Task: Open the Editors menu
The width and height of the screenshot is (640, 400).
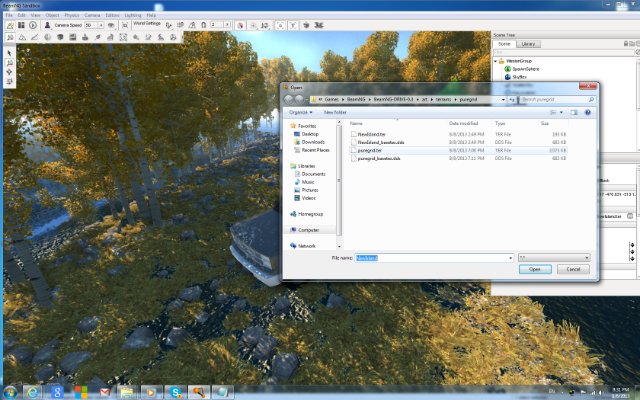Action: pyautogui.click(x=113, y=15)
